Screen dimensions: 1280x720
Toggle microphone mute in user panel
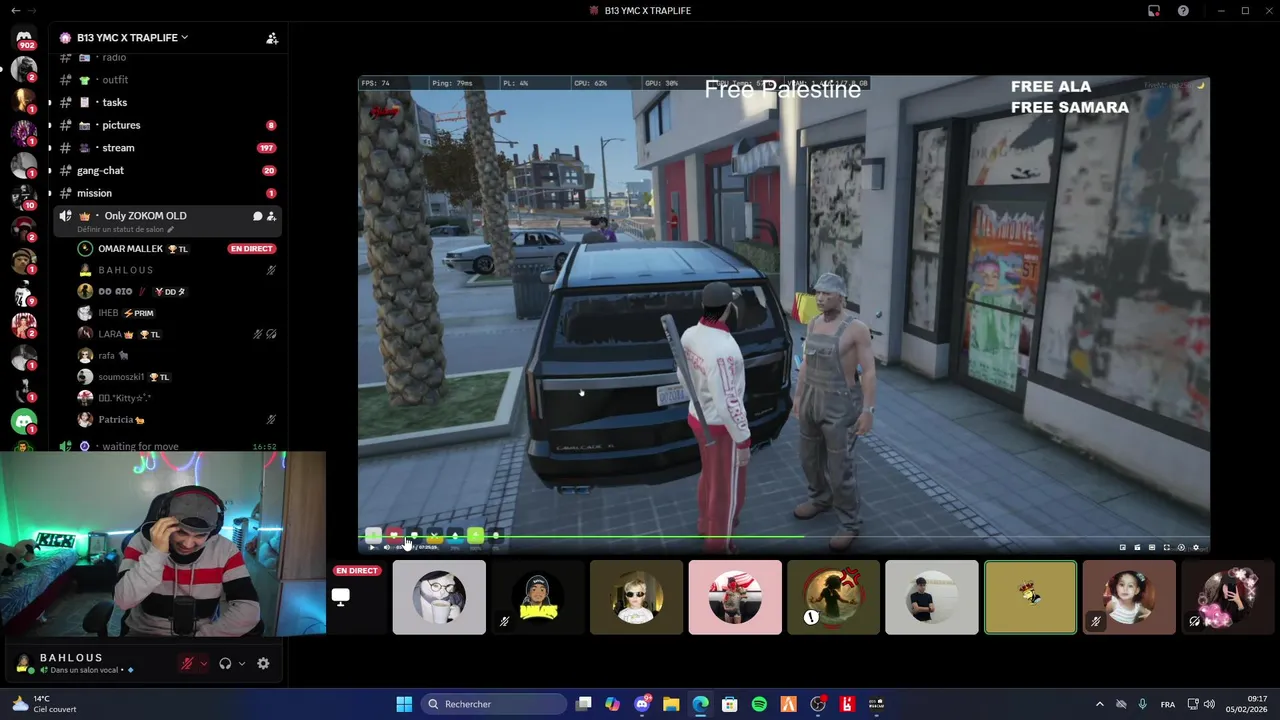pos(187,663)
